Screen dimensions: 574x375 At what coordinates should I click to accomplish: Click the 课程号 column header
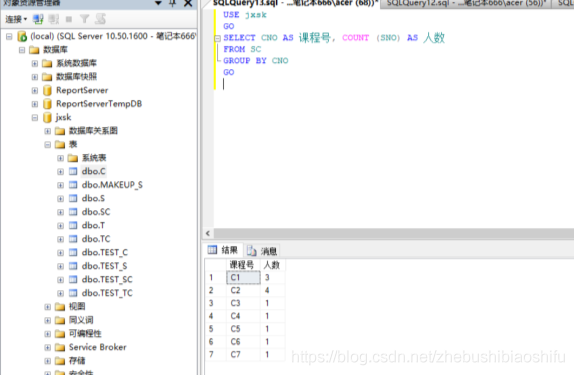[x=243, y=265]
